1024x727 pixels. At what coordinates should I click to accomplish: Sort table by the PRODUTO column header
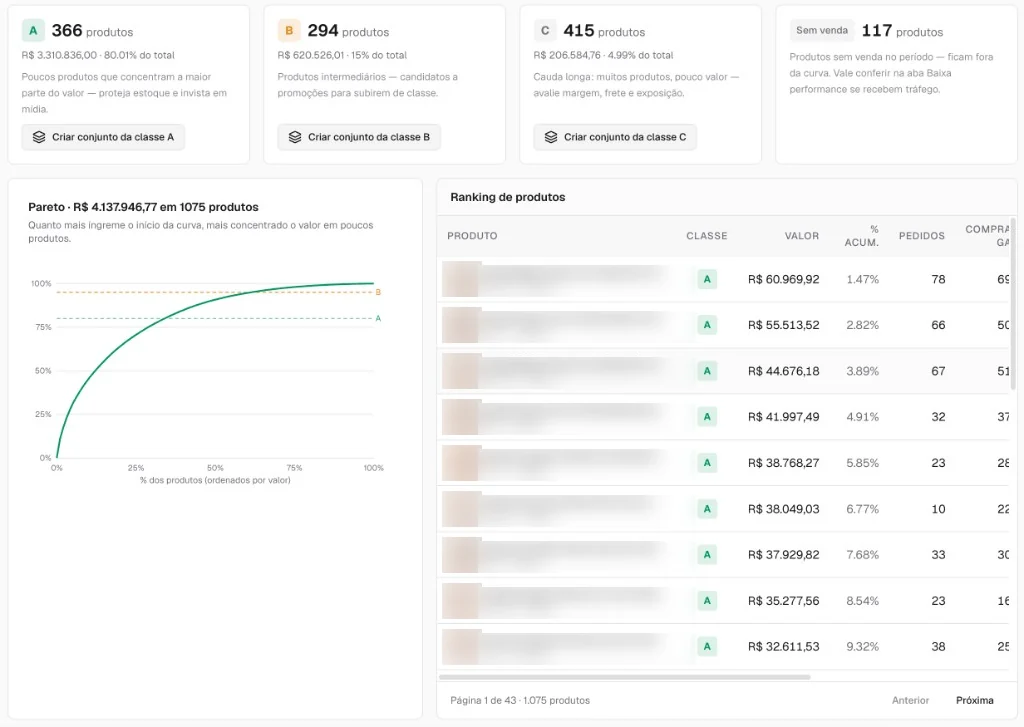click(x=472, y=236)
